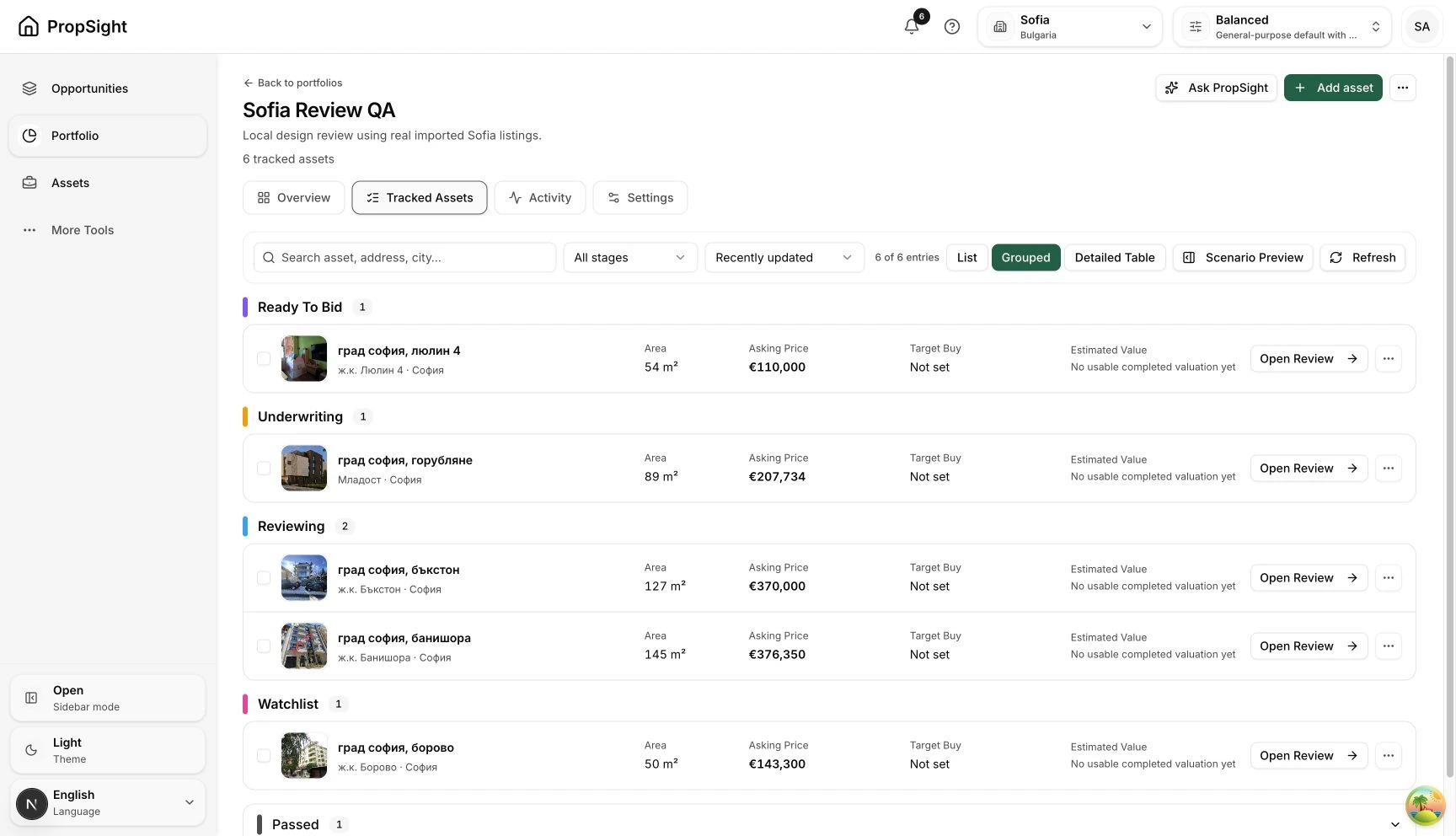
Task: Open the notifications bell
Action: click(912, 26)
